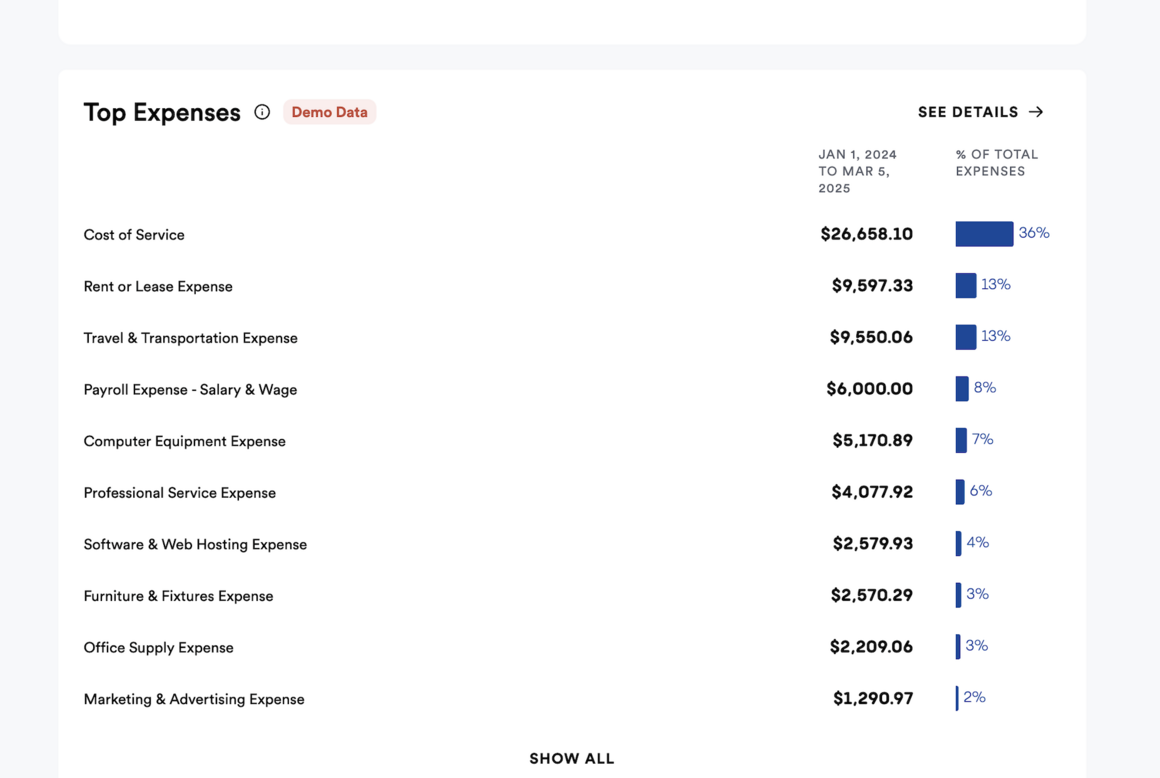Click the $5,170.89 amount

point(872,441)
